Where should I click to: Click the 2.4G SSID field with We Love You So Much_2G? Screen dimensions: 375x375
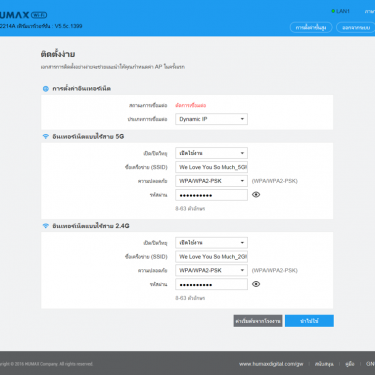211,257
